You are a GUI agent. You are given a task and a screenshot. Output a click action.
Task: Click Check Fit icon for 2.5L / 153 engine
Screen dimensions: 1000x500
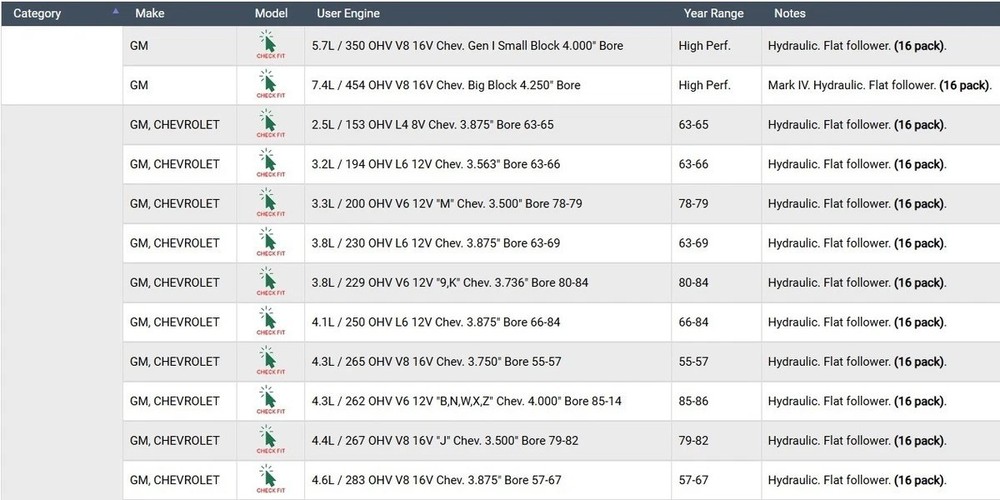point(267,125)
